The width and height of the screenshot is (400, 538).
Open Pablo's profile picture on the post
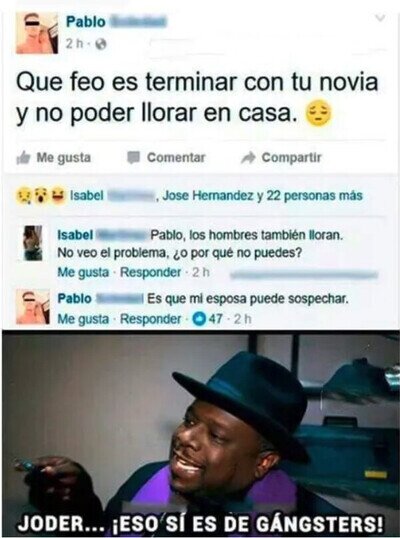point(37,33)
